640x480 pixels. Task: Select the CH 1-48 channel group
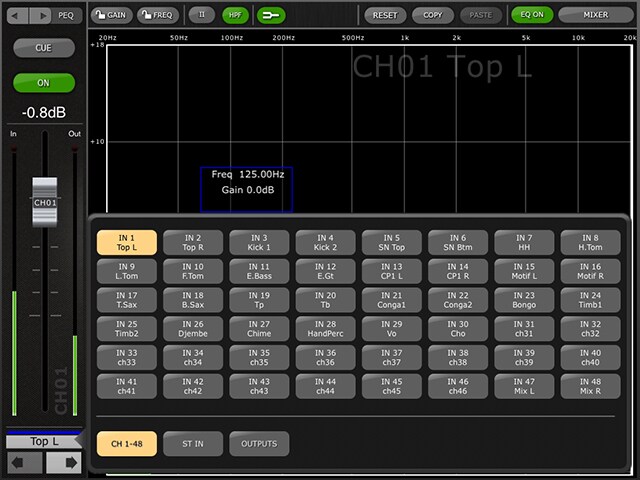pyautogui.click(x=126, y=443)
